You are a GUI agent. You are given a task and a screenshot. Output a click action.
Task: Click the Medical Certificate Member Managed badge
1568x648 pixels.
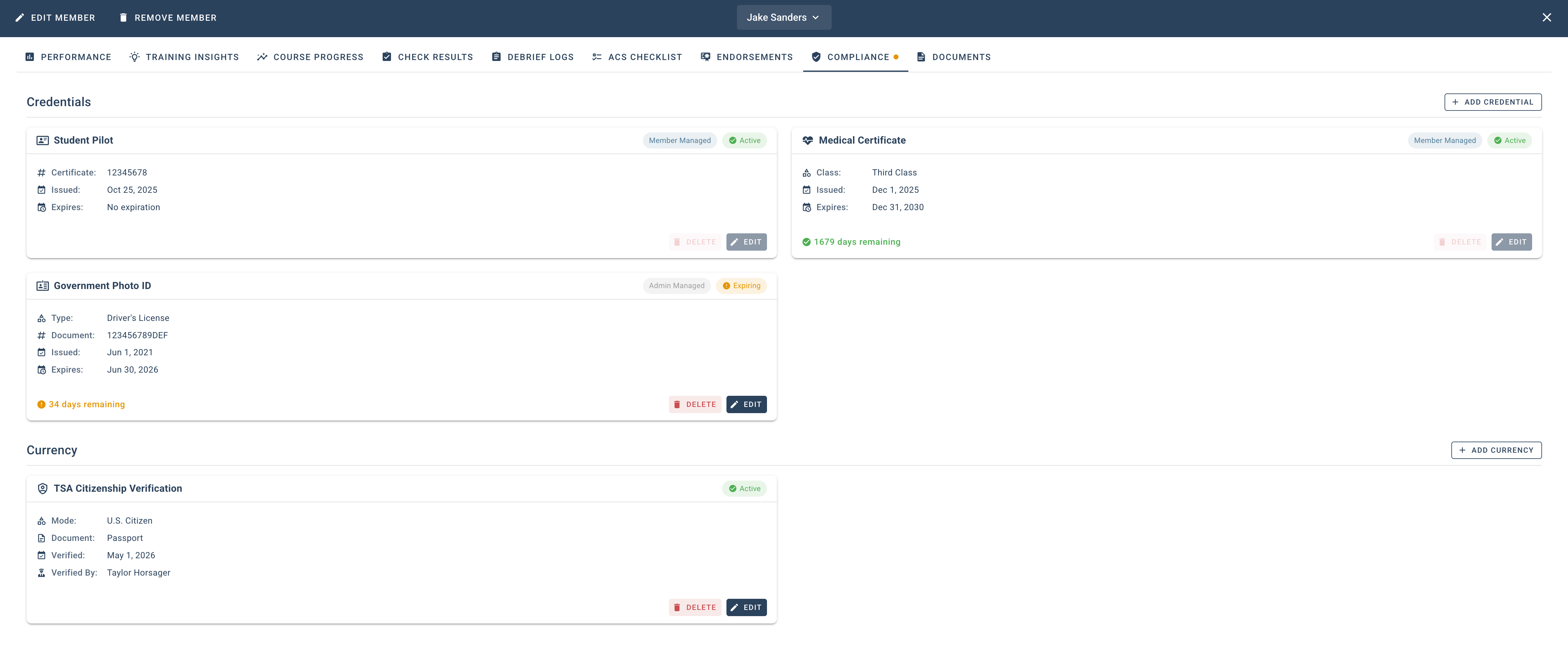coord(1445,141)
